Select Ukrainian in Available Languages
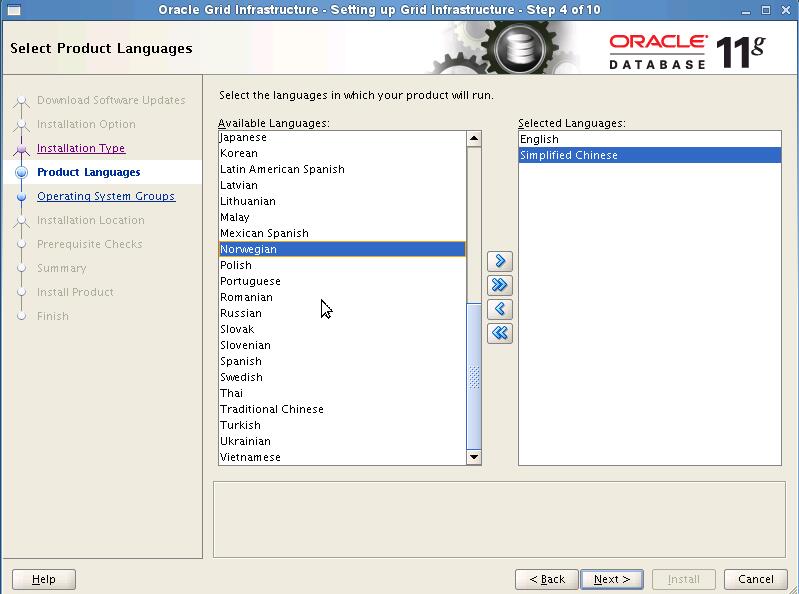The height and width of the screenshot is (594, 799). pyautogui.click(x=342, y=441)
